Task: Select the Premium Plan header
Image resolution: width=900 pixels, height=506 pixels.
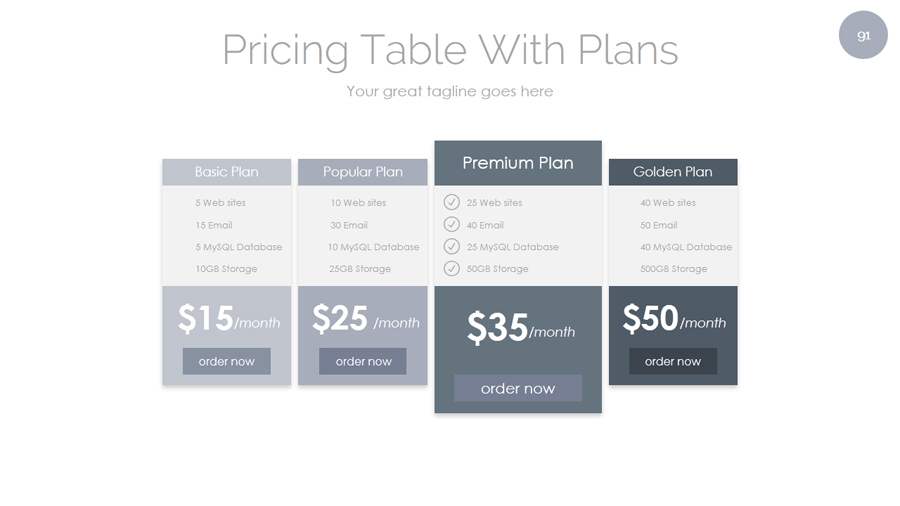Action: (x=518, y=163)
